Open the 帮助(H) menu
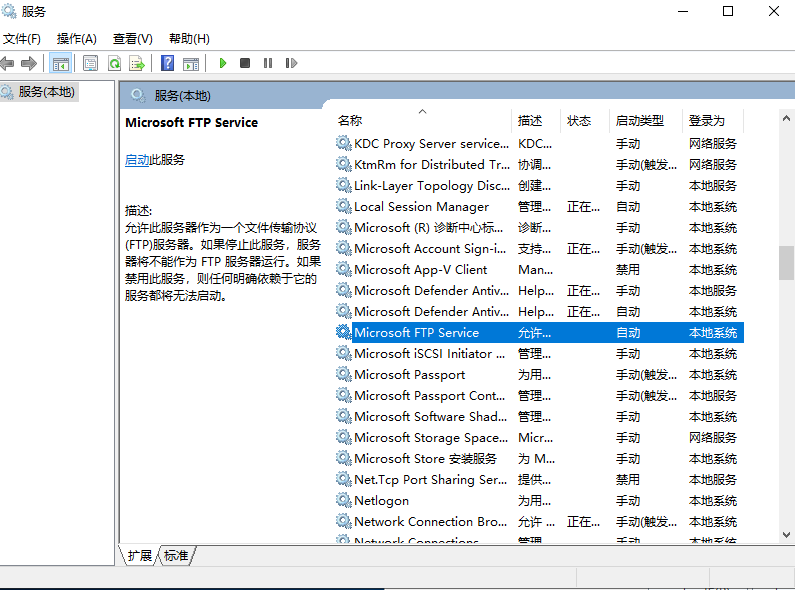Screen dimensions: 795x590 tap(189, 39)
